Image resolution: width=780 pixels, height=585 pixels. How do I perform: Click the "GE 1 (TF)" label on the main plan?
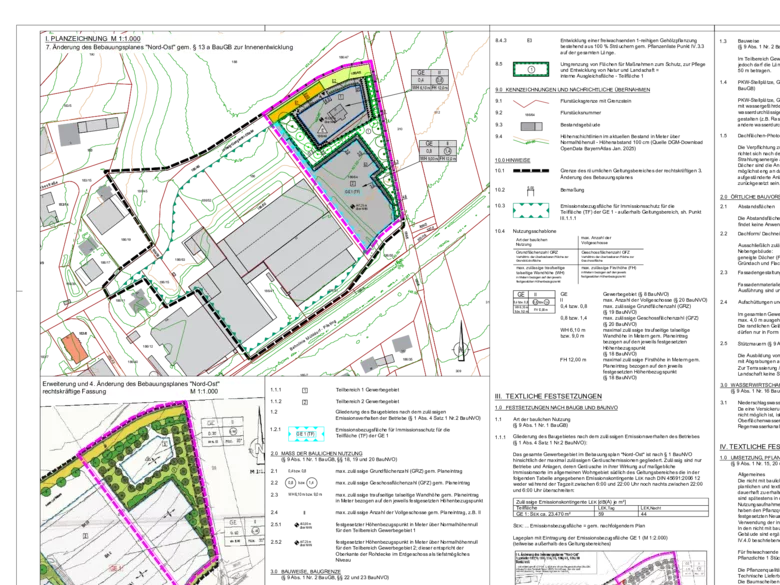coord(352,191)
